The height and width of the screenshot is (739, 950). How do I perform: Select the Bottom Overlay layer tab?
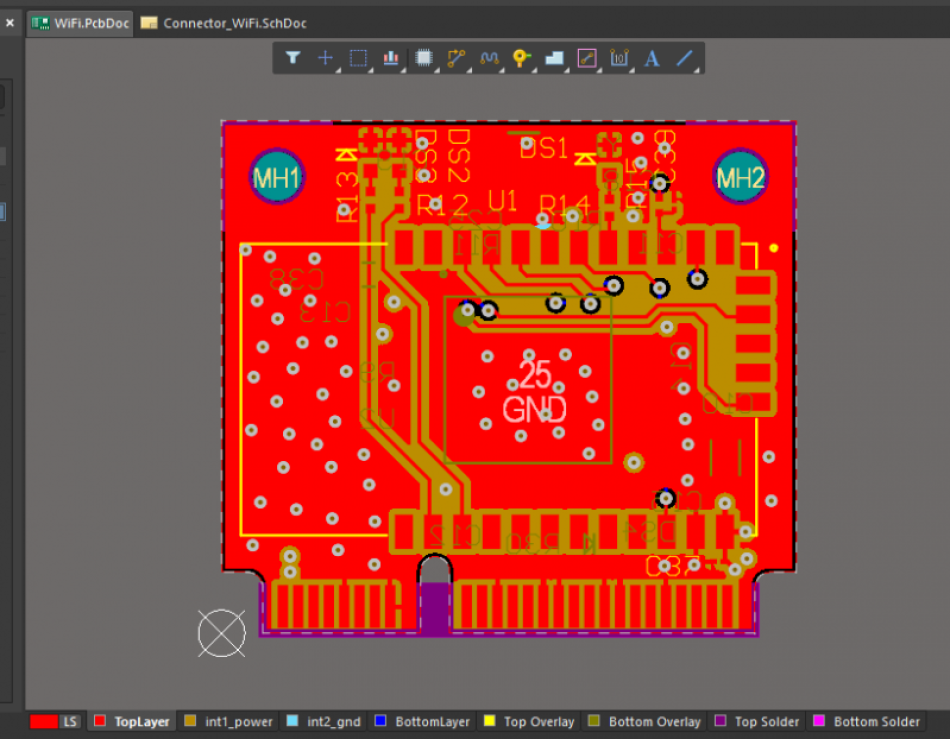point(645,721)
